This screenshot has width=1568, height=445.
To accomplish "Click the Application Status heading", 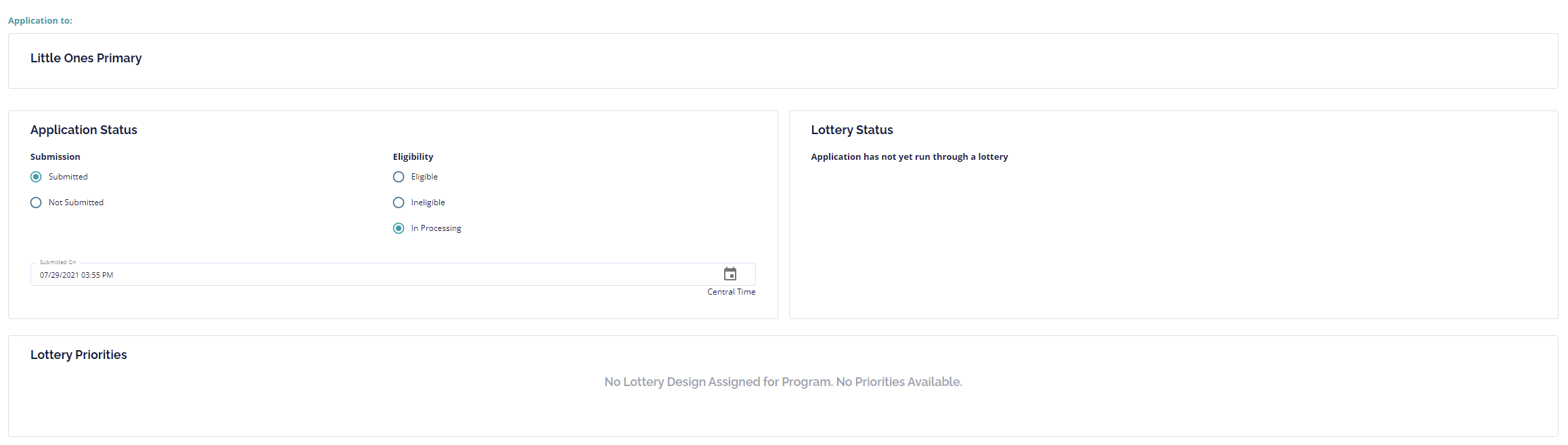I will (x=84, y=130).
